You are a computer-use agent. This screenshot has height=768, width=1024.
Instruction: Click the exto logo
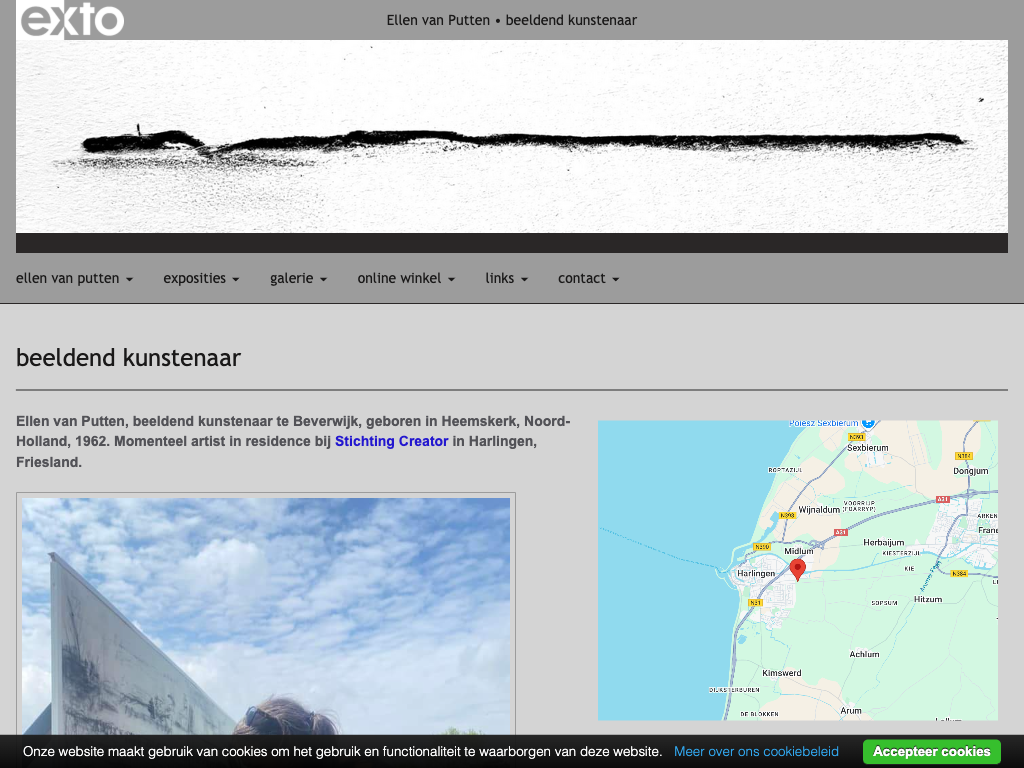pos(72,20)
